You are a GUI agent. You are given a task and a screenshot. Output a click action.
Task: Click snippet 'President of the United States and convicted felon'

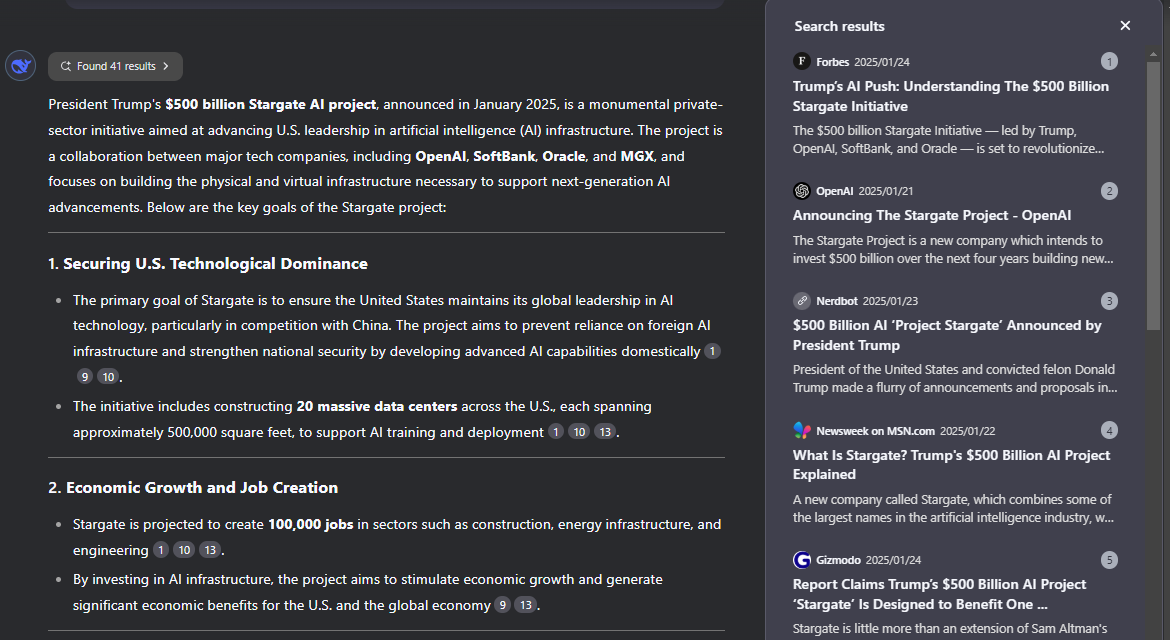(x=955, y=378)
